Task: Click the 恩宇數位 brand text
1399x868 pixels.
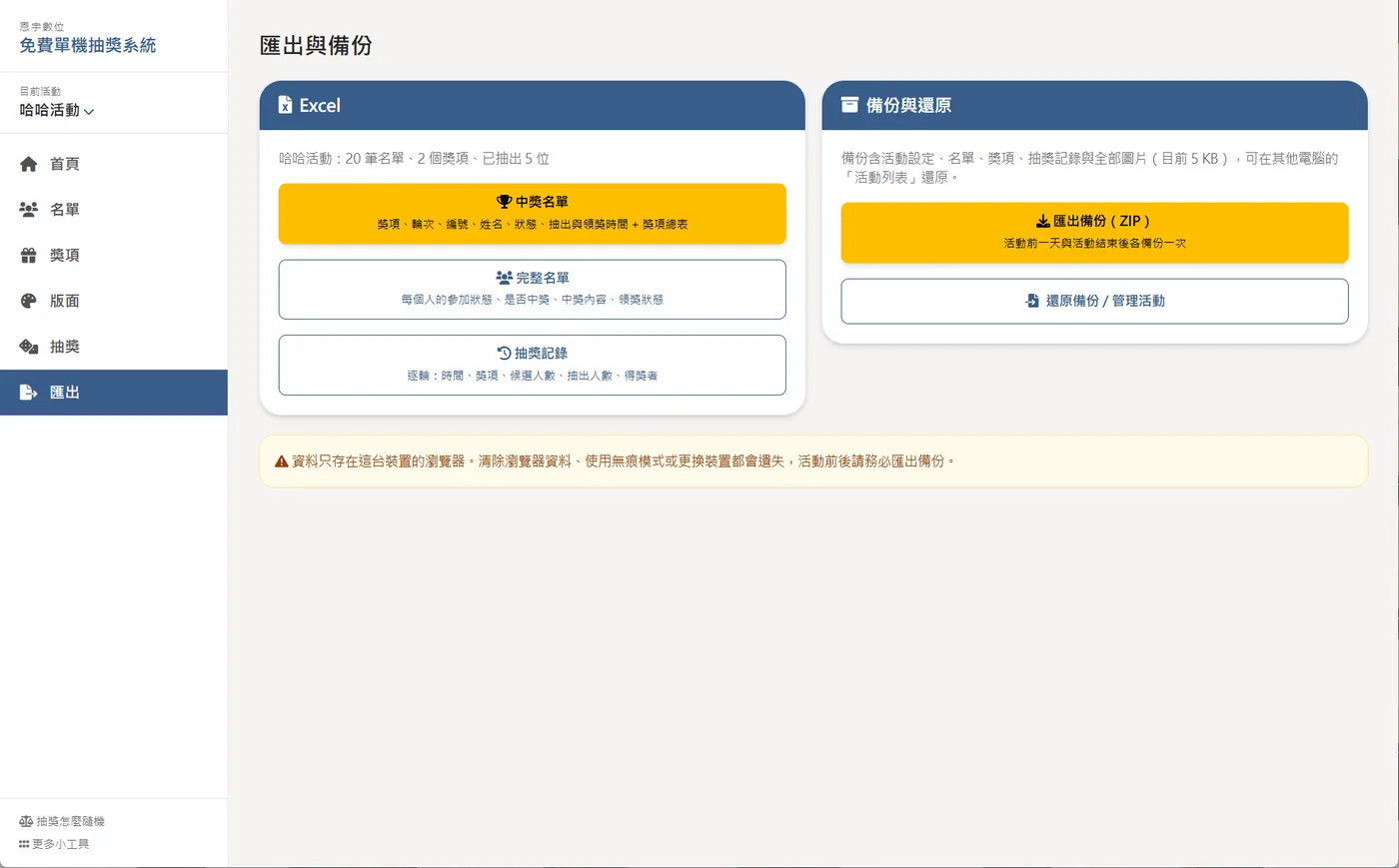Action: (42, 27)
